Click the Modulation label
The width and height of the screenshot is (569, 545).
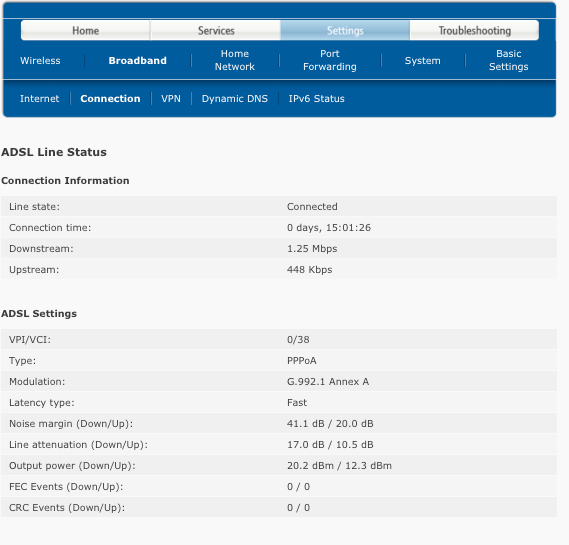pyautogui.click(x=37, y=382)
